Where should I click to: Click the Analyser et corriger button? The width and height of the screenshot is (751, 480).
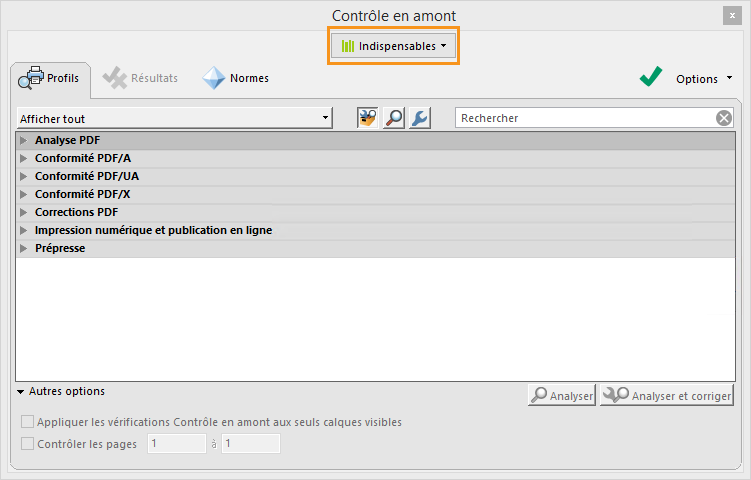[667, 395]
